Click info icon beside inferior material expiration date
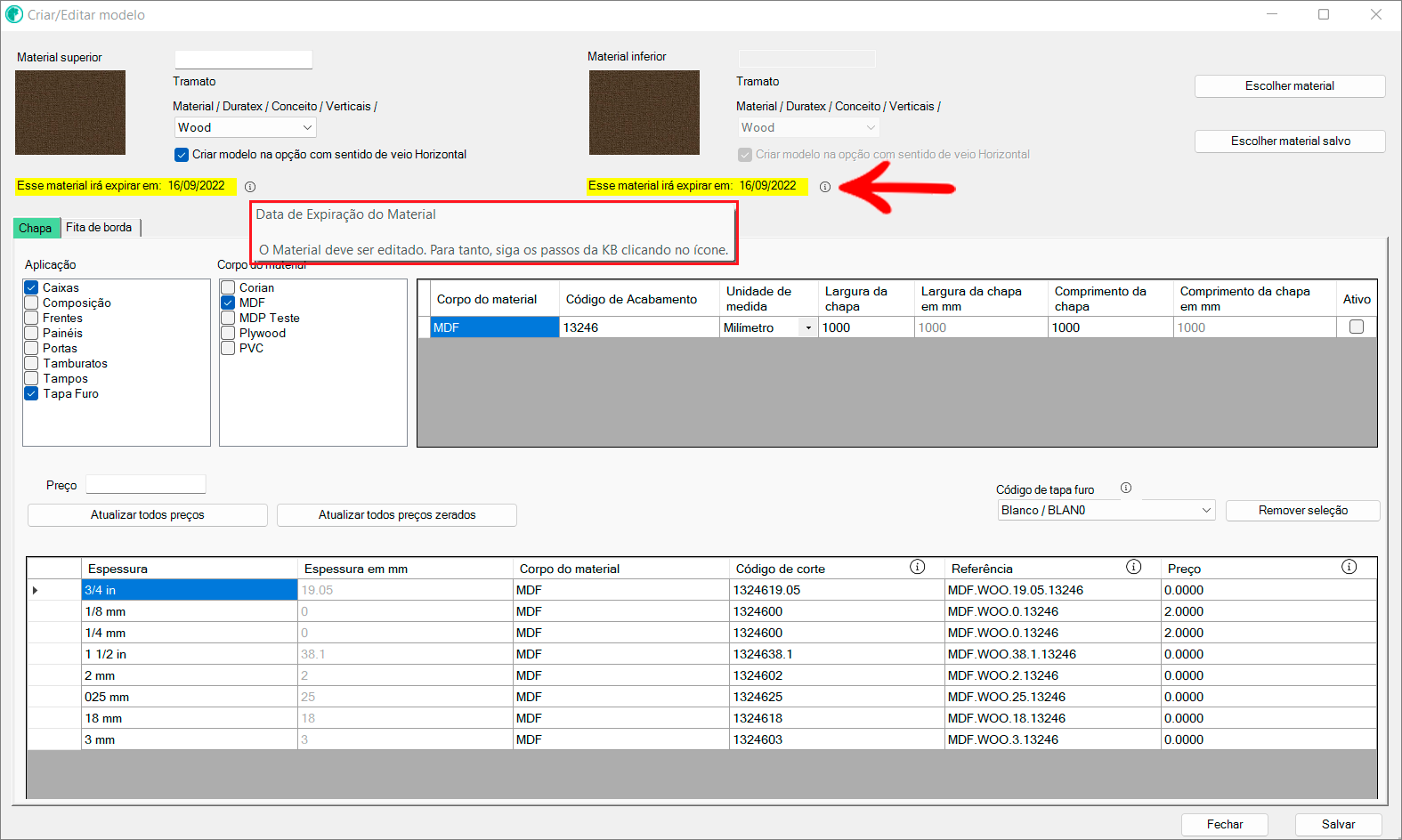Viewport: 1402px width, 840px height. (825, 187)
